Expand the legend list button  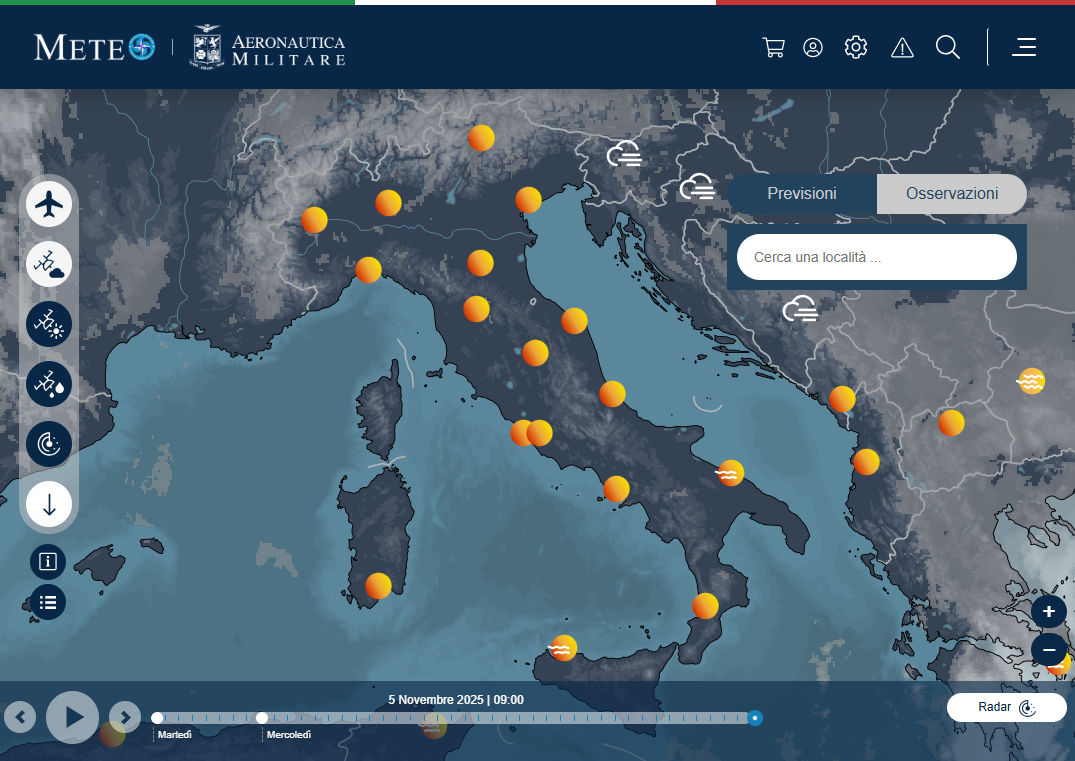48,602
